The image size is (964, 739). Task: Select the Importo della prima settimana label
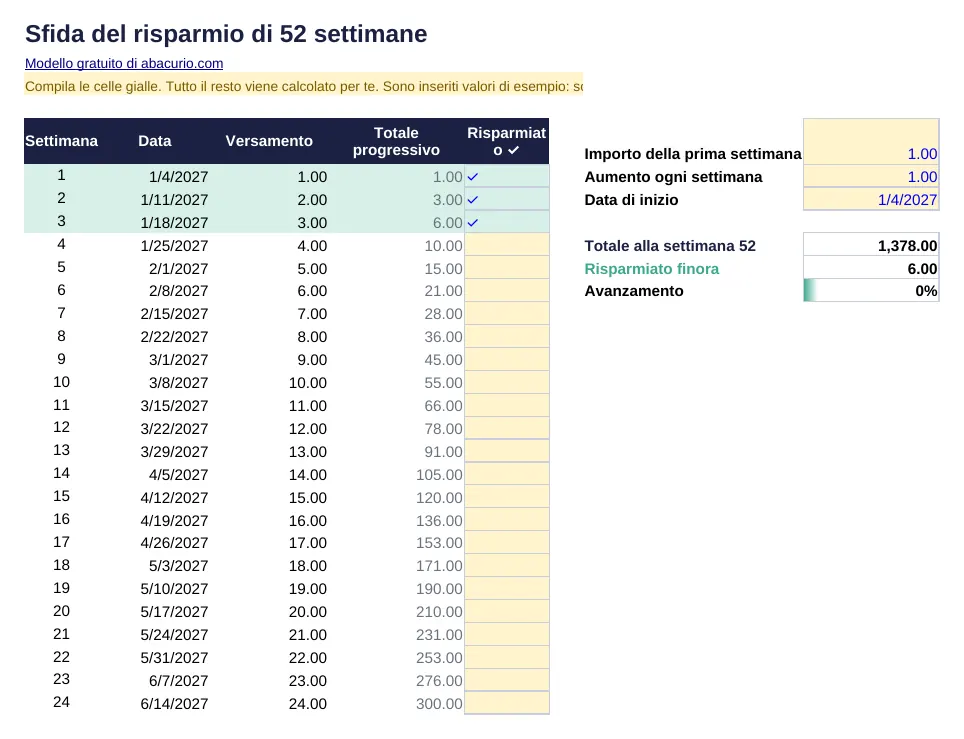[693, 154]
